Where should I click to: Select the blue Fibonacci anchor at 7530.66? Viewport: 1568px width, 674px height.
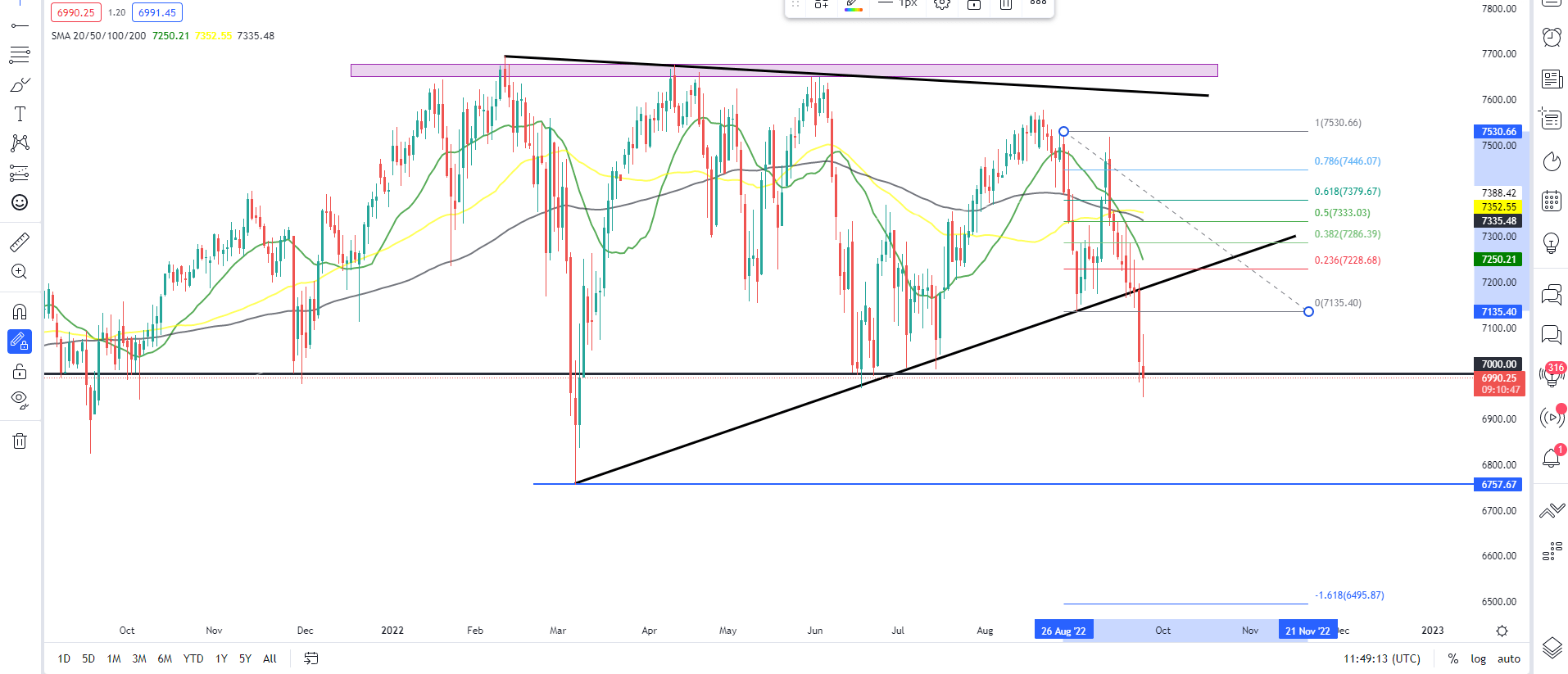1063,131
